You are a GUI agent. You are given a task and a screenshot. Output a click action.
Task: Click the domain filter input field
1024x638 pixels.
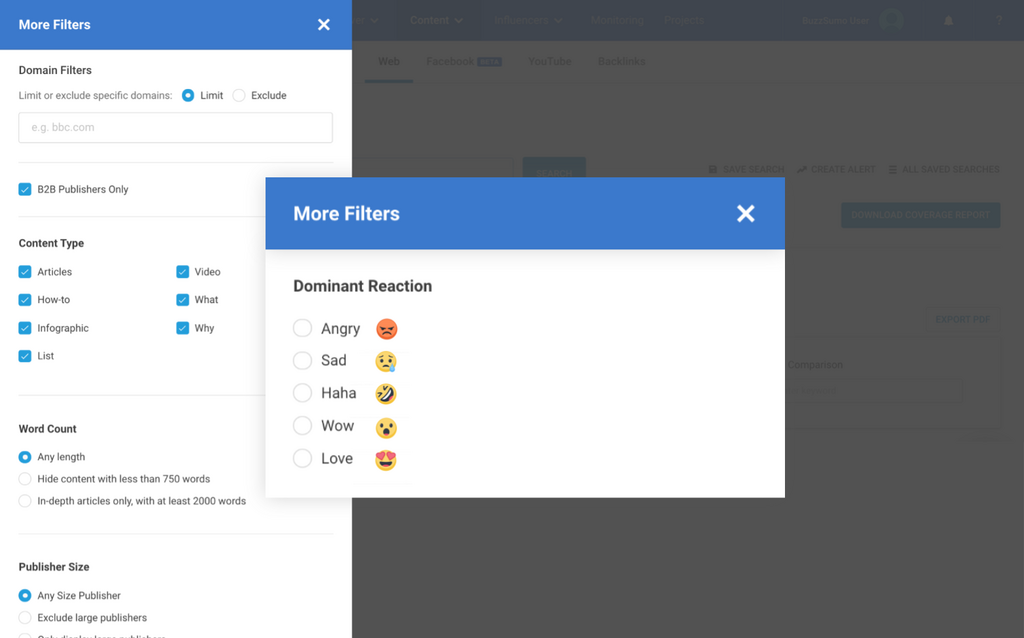176,128
